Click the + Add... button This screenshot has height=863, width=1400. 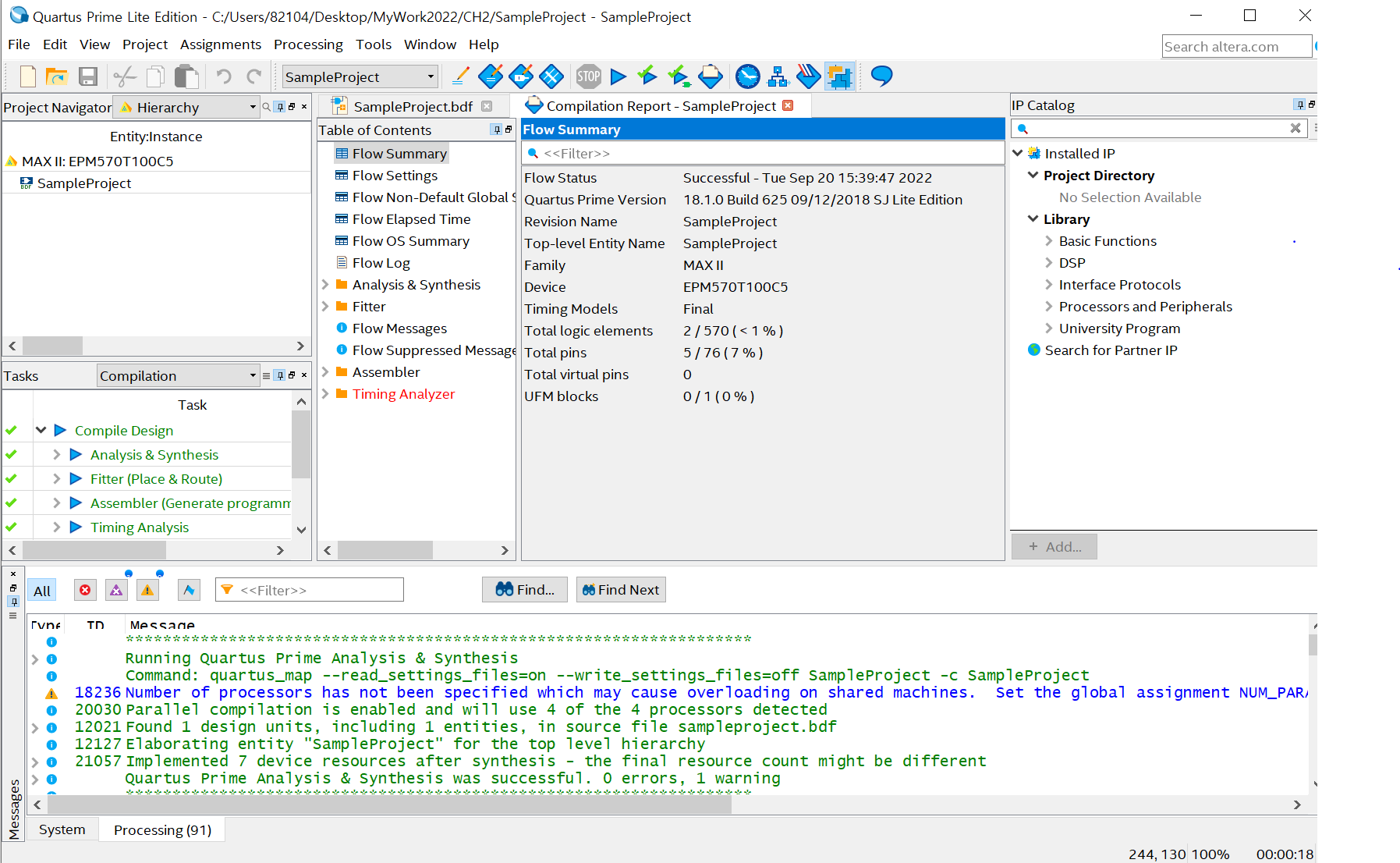[x=1054, y=546]
